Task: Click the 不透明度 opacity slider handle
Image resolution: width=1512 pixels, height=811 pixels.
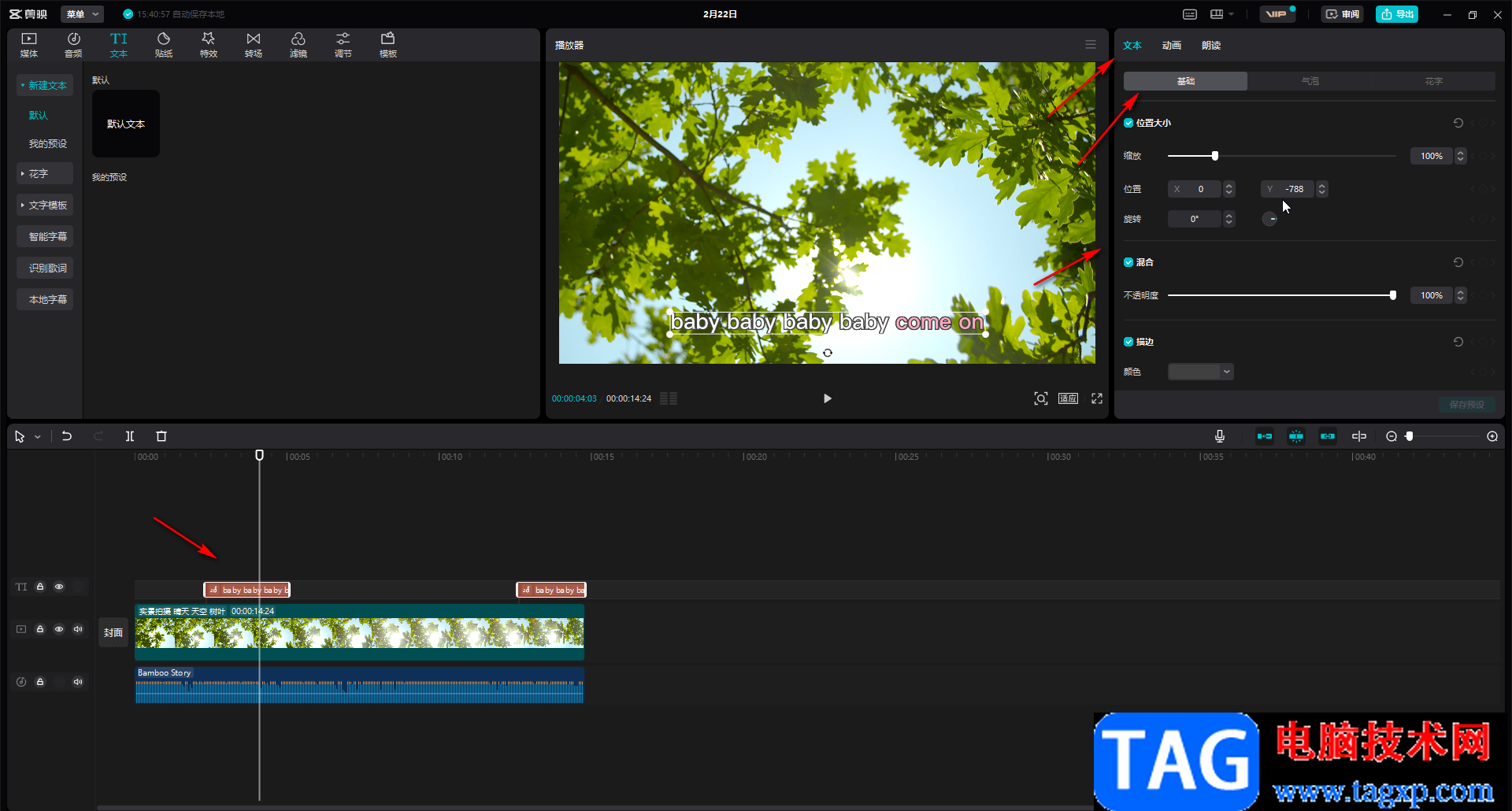Action: pyautogui.click(x=1393, y=295)
